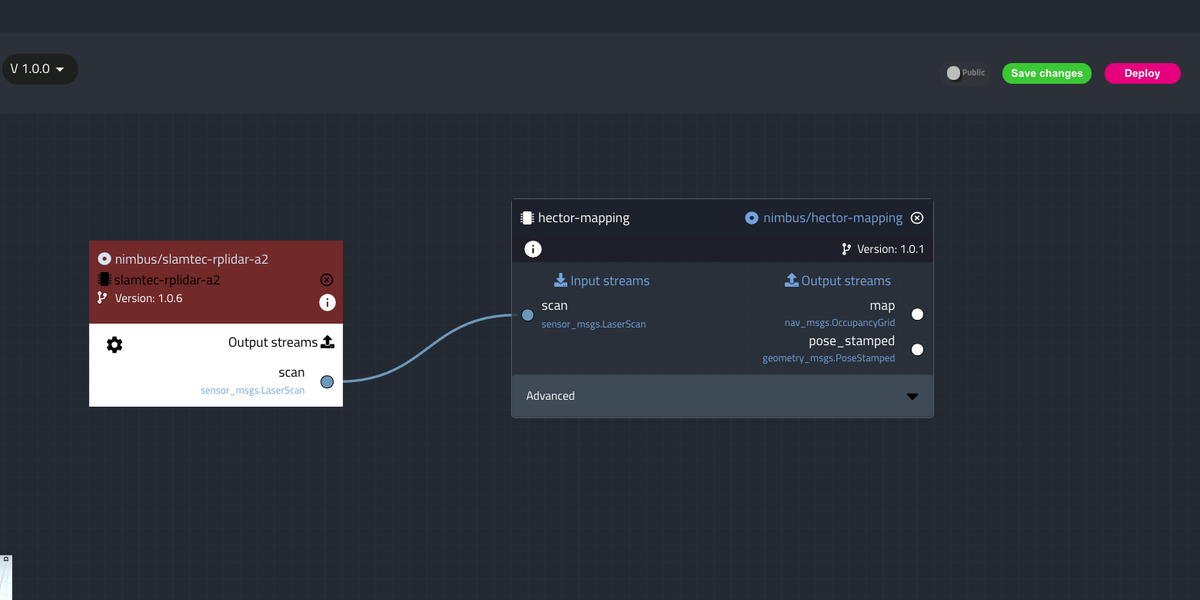Click the branch icon beside Version: 1.0.1
1200x600 pixels.
click(846, 249)
